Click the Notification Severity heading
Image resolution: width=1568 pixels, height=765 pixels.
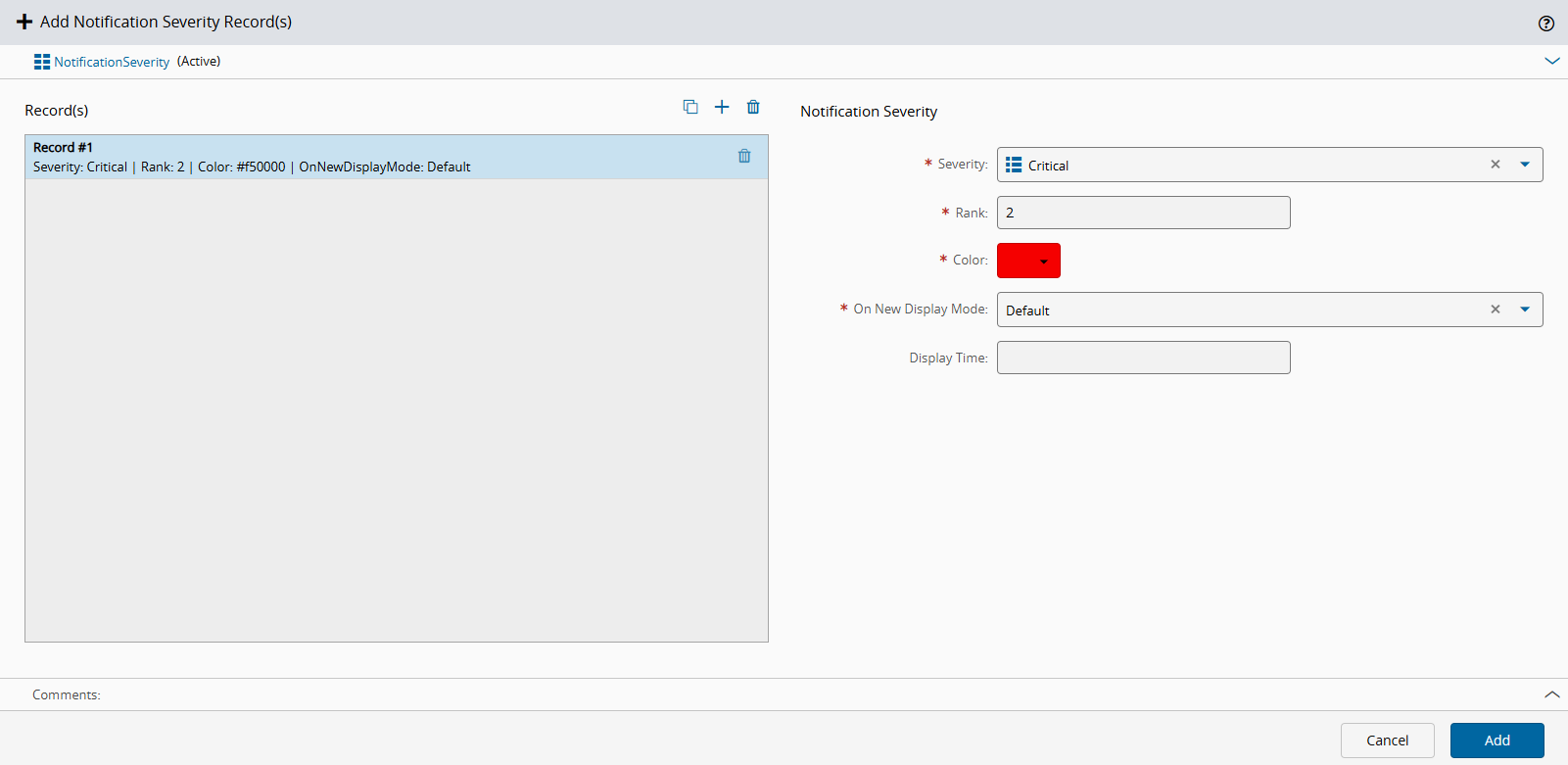click(x=869, y=112)
